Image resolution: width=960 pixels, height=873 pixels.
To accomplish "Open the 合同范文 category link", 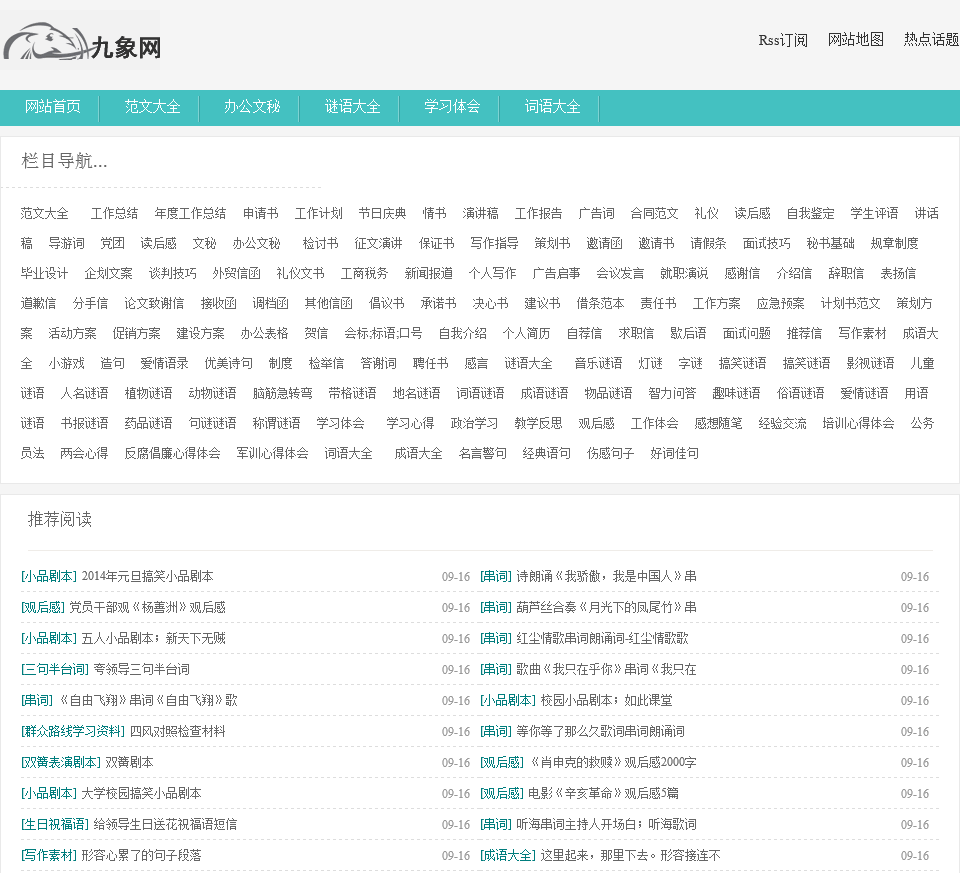I will [x=654, y=213].
